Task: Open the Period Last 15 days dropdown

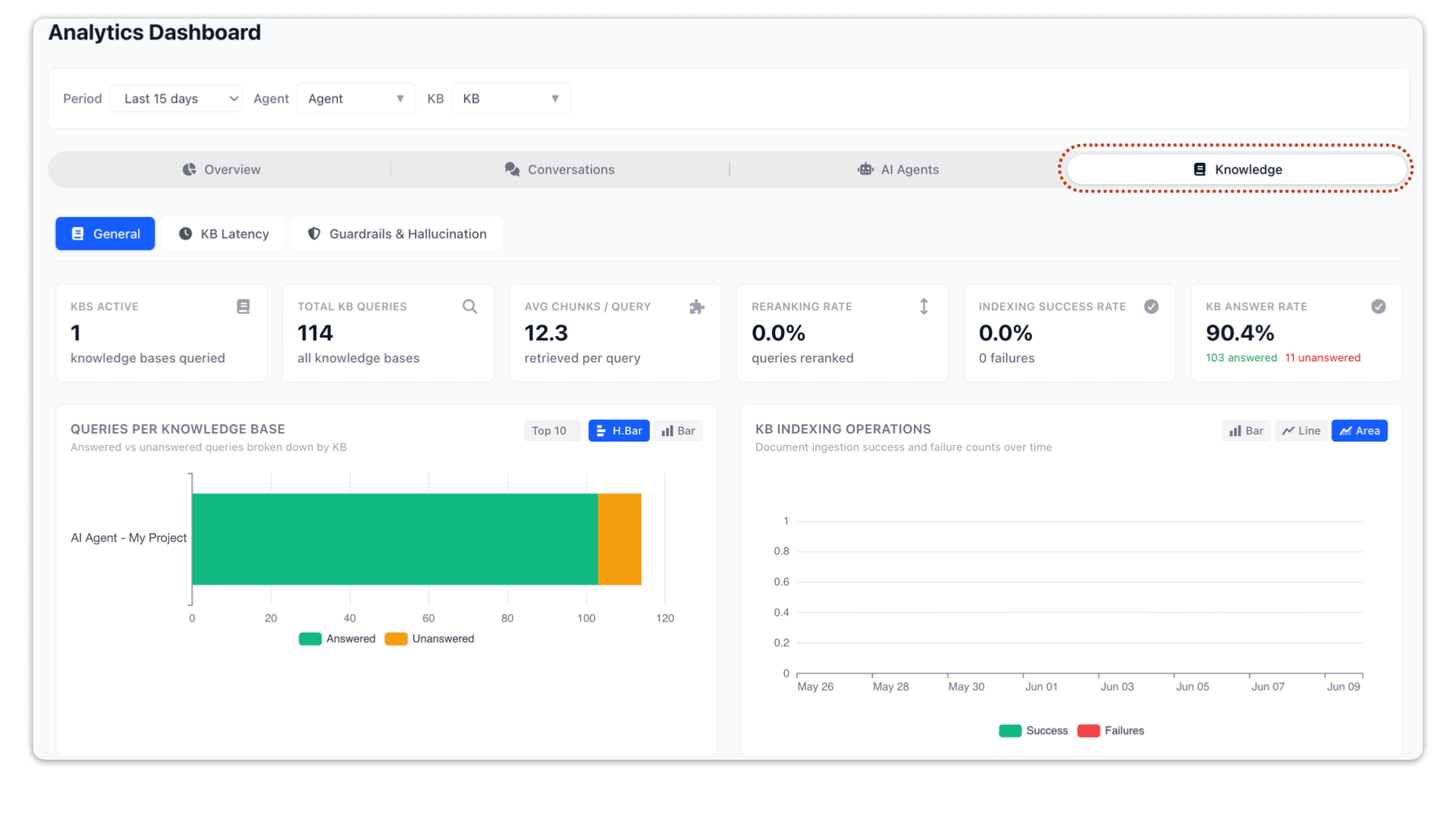Action: click(176, 99)
